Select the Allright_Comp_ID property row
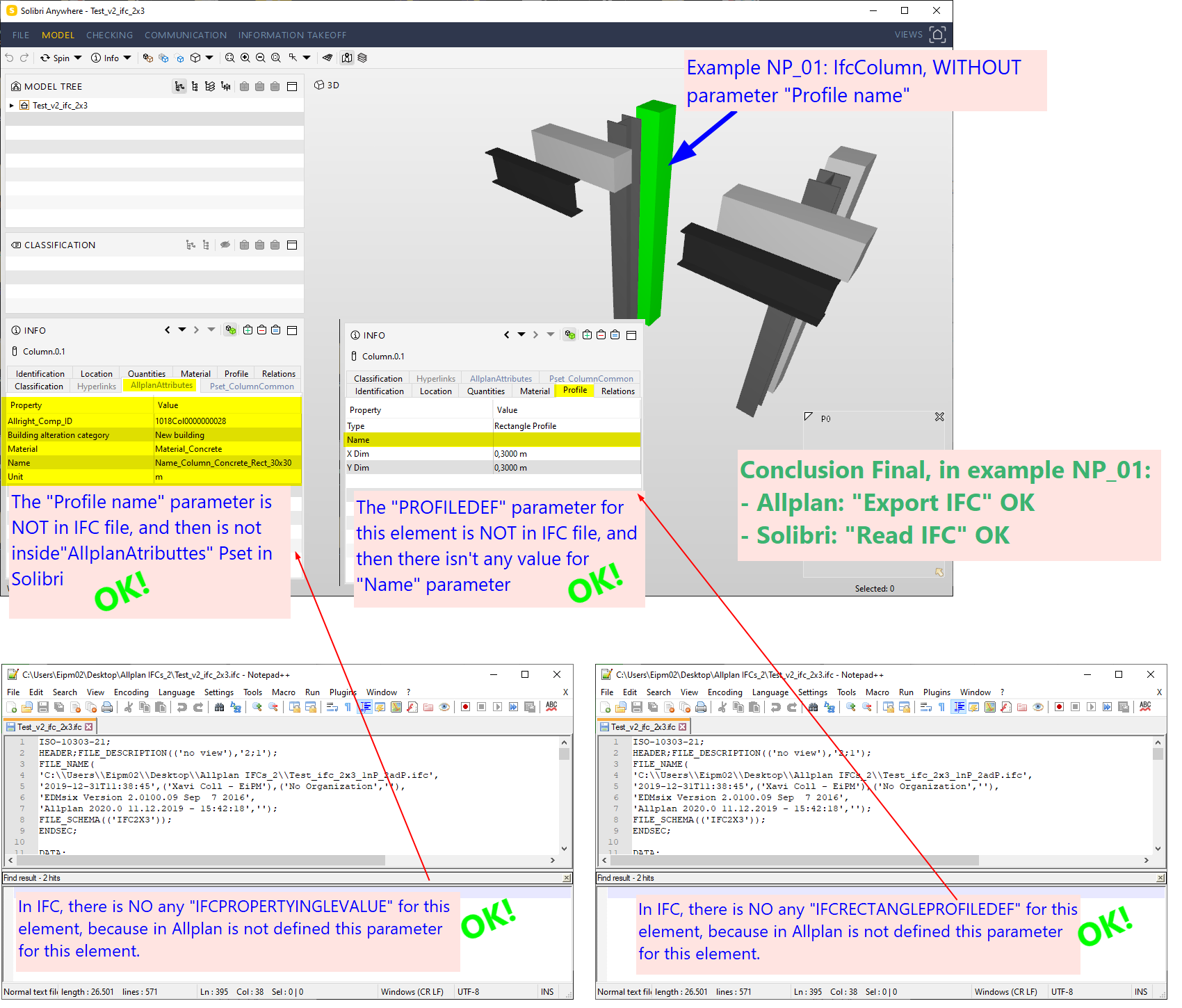The image size is (1182, 1008). [154, 421]
